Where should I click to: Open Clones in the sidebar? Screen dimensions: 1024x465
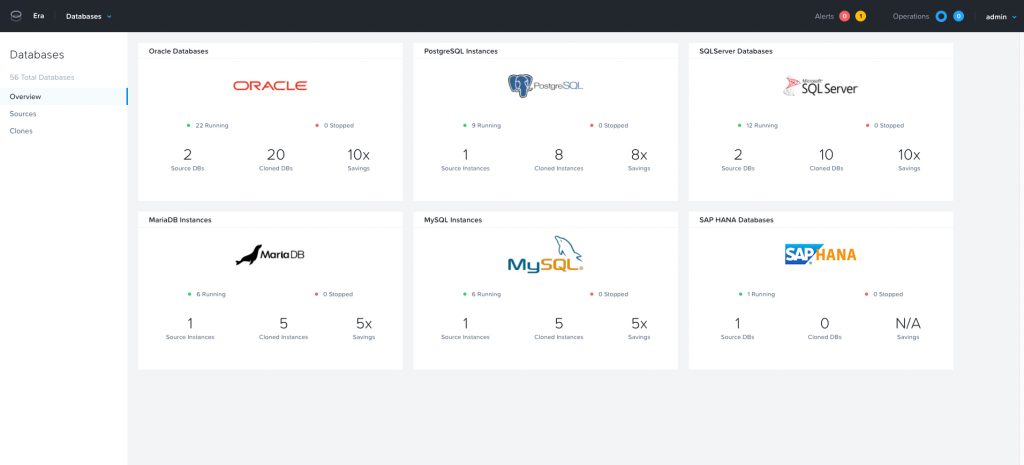[21, 131]
